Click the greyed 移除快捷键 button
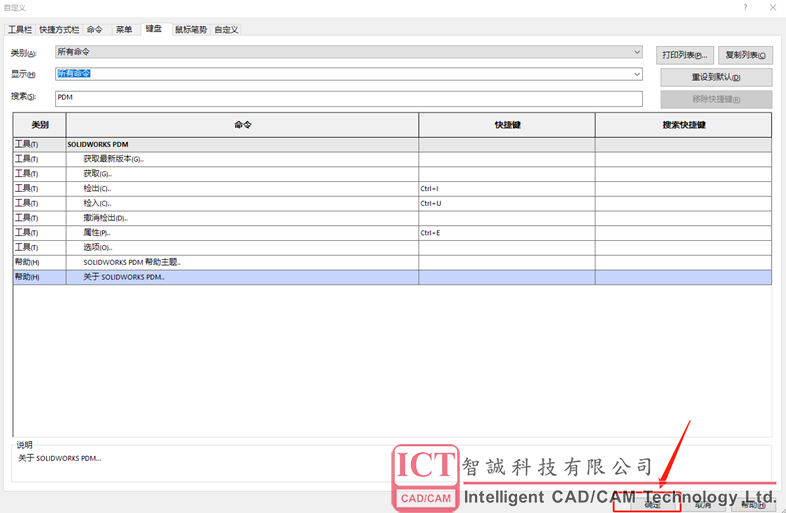 716,99
